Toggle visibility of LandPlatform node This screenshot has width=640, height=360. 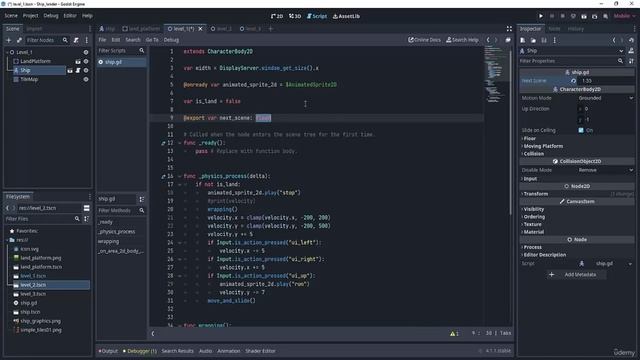[x=86, y=61]
